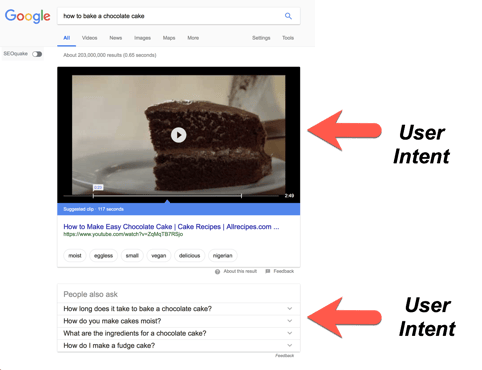Screen dimensions: 482x370
Task: Open the Tools search option
Action: point(288,38)
